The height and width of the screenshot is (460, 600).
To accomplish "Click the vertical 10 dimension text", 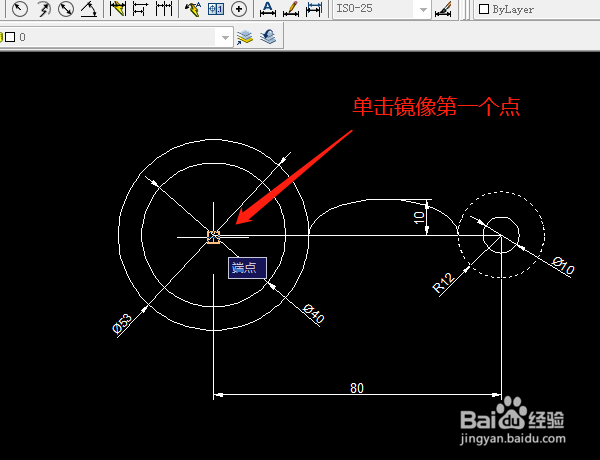I will click(x=419, y=218).
